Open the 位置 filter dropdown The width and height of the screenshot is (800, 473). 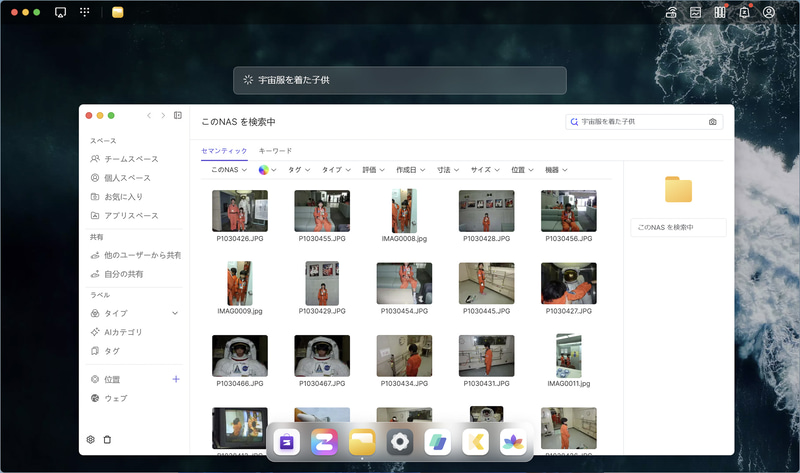tap(522, 170)
